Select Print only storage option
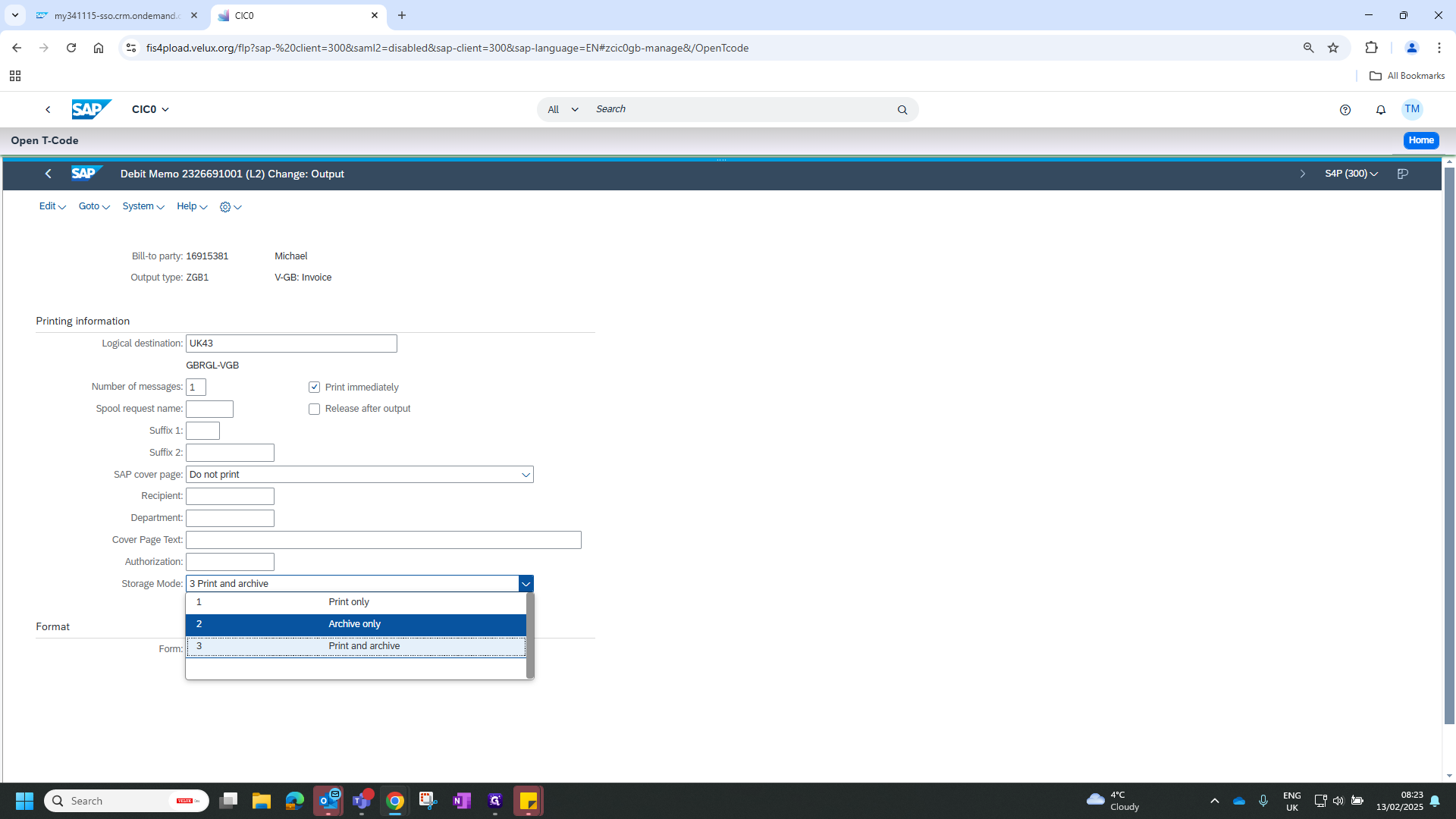 tap(356, 602)
